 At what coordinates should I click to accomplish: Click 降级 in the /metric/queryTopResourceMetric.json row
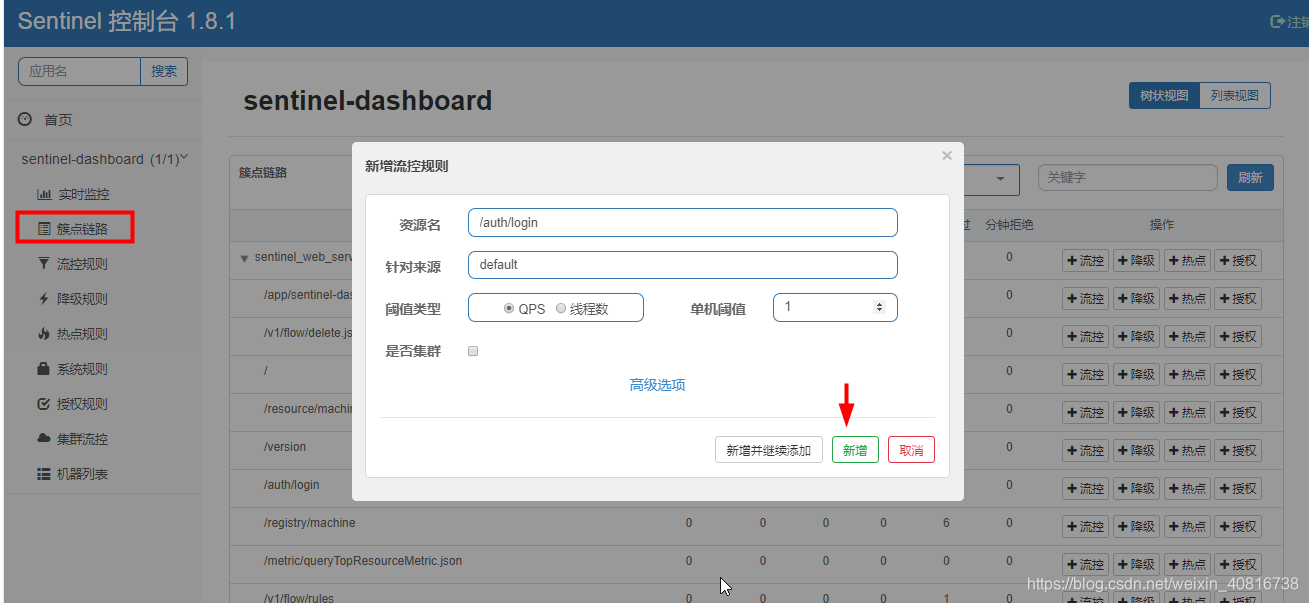[1135, 564]
